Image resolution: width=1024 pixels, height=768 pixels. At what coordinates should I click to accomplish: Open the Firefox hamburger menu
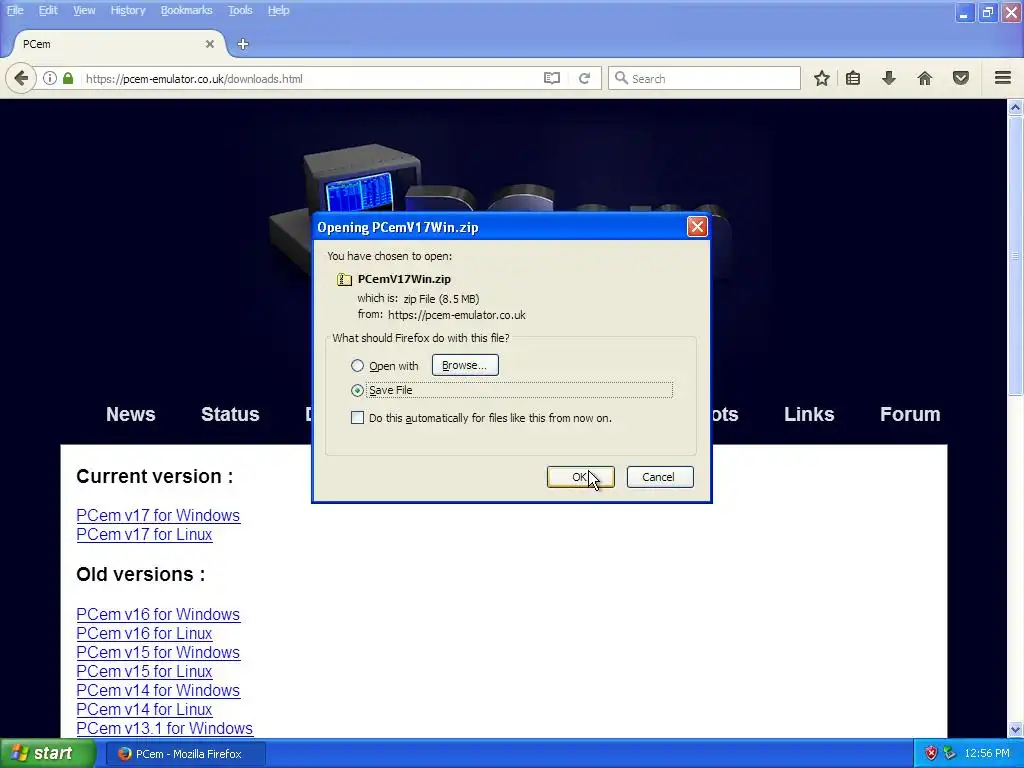coord(1003,78)
